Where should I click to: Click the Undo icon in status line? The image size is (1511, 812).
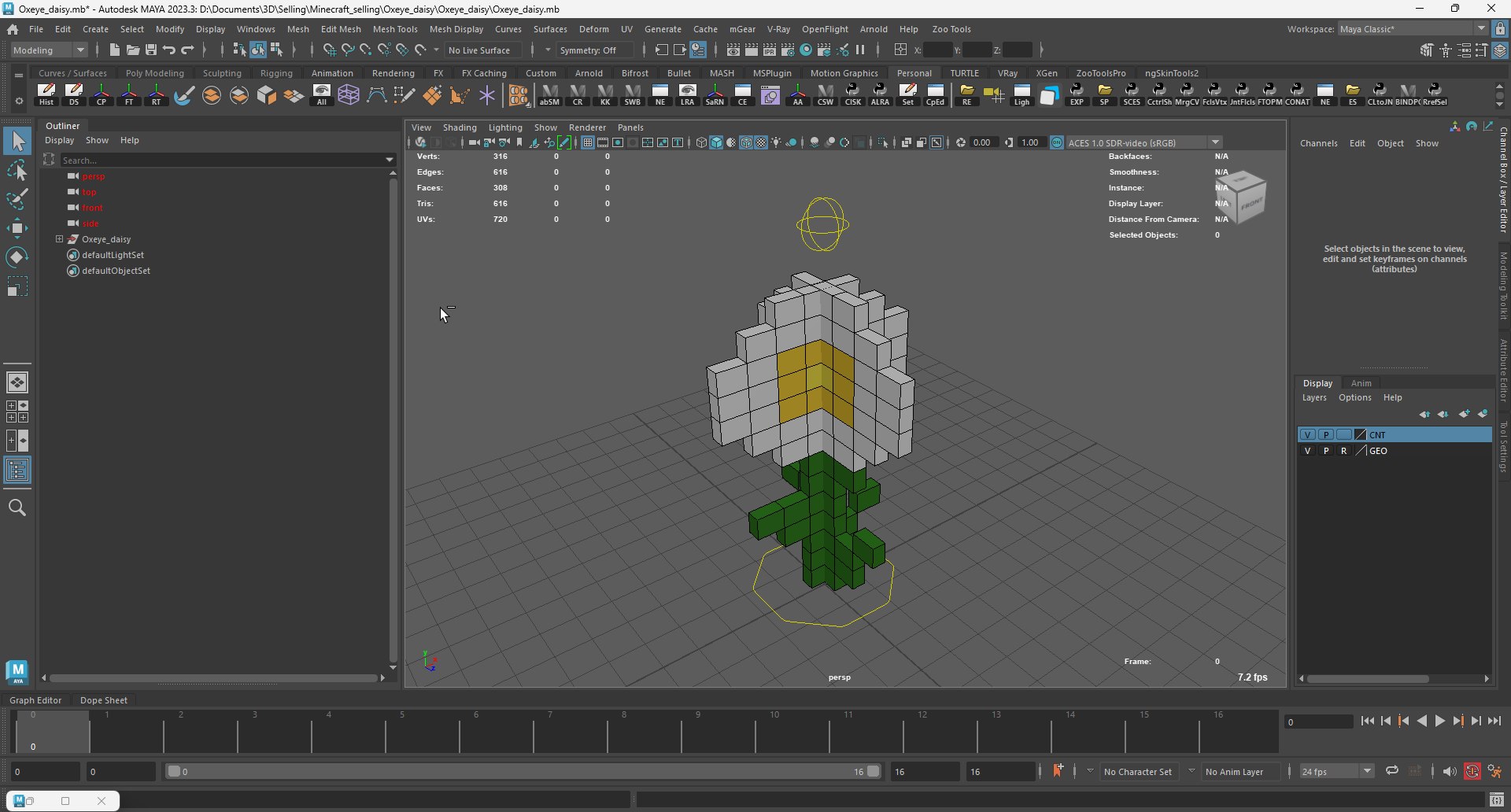click(169, 50)
